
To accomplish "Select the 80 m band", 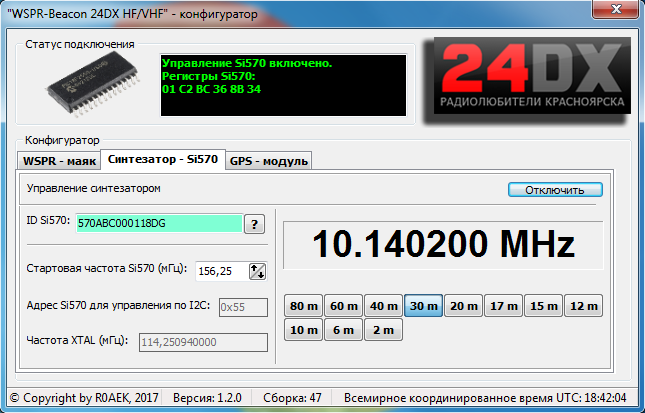I will click(304, 306).
